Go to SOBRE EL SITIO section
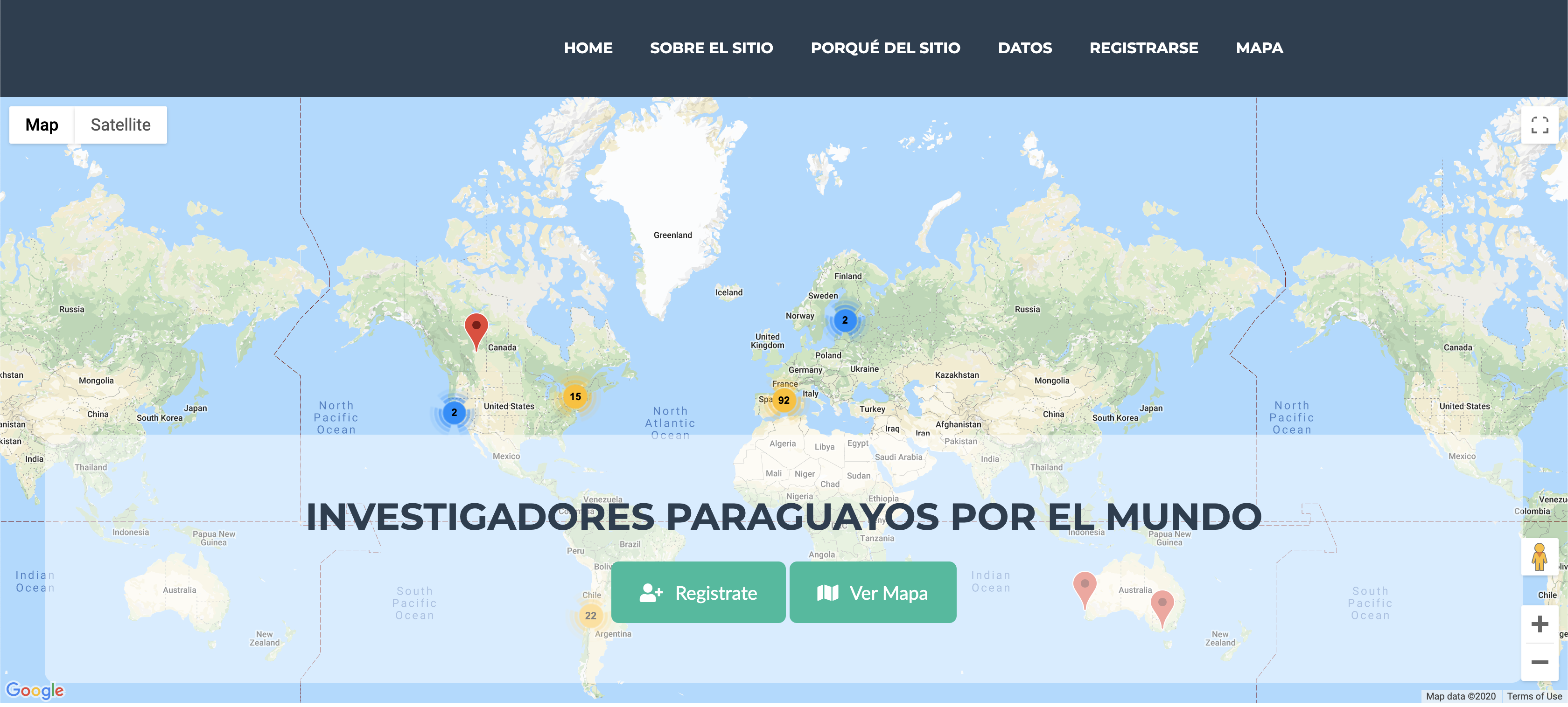Screen dimensions: 1568x707 click(x=711, y=48)
